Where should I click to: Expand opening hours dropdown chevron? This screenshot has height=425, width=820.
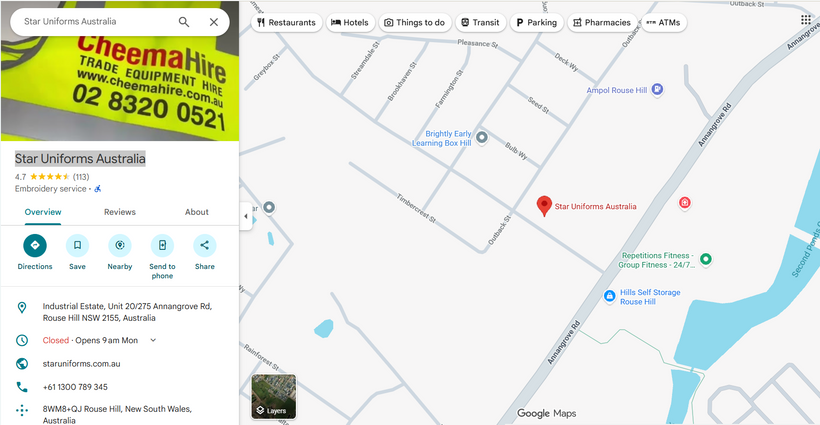(x=153, y=340)
